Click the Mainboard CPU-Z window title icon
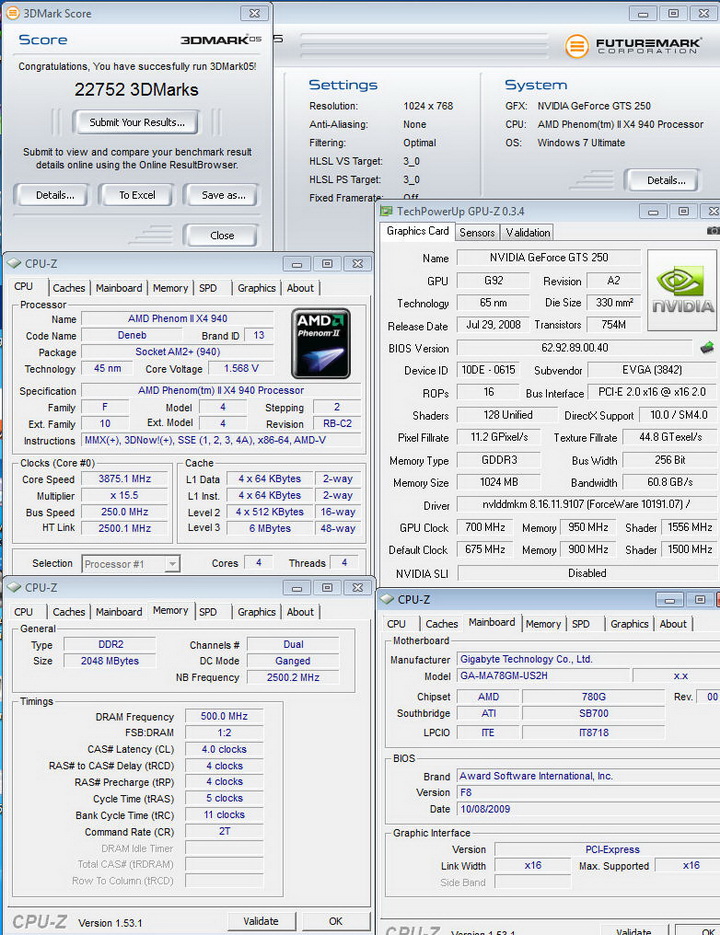Screen dimensions: 720x935 (387, 599)
